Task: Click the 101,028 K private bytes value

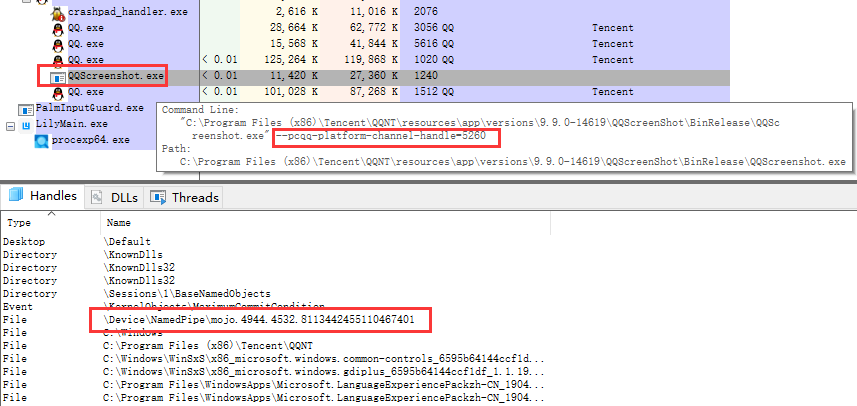Action: point(291,92)
